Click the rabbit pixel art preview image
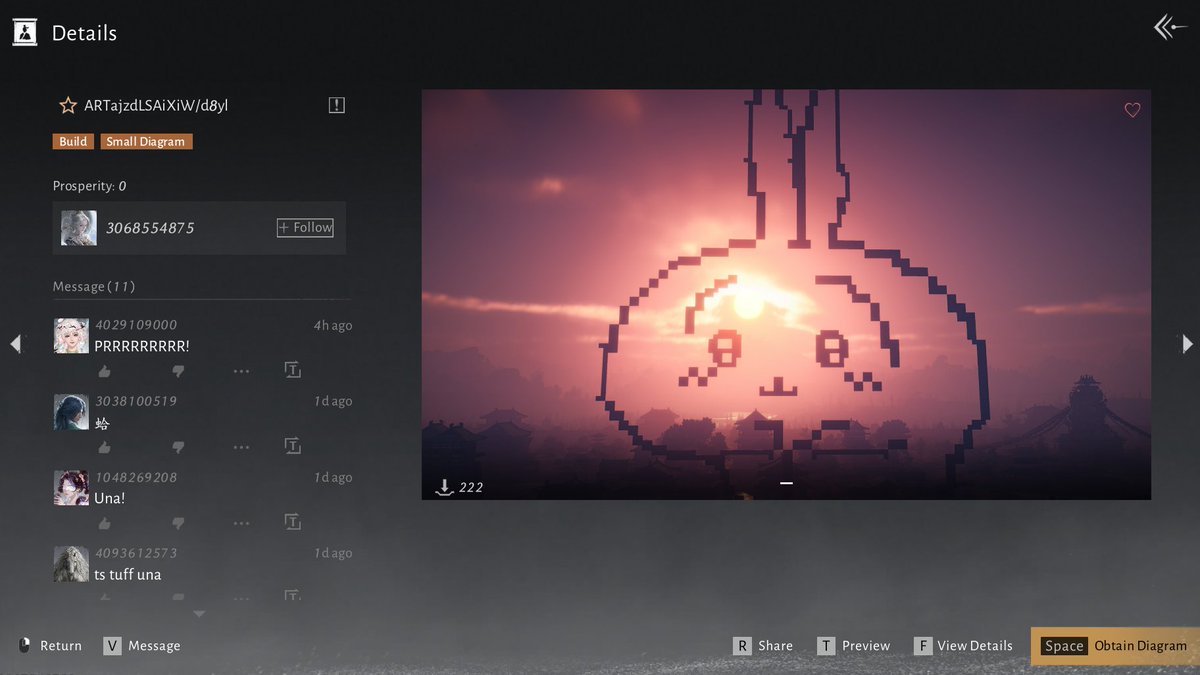 [x=786, y=295]
